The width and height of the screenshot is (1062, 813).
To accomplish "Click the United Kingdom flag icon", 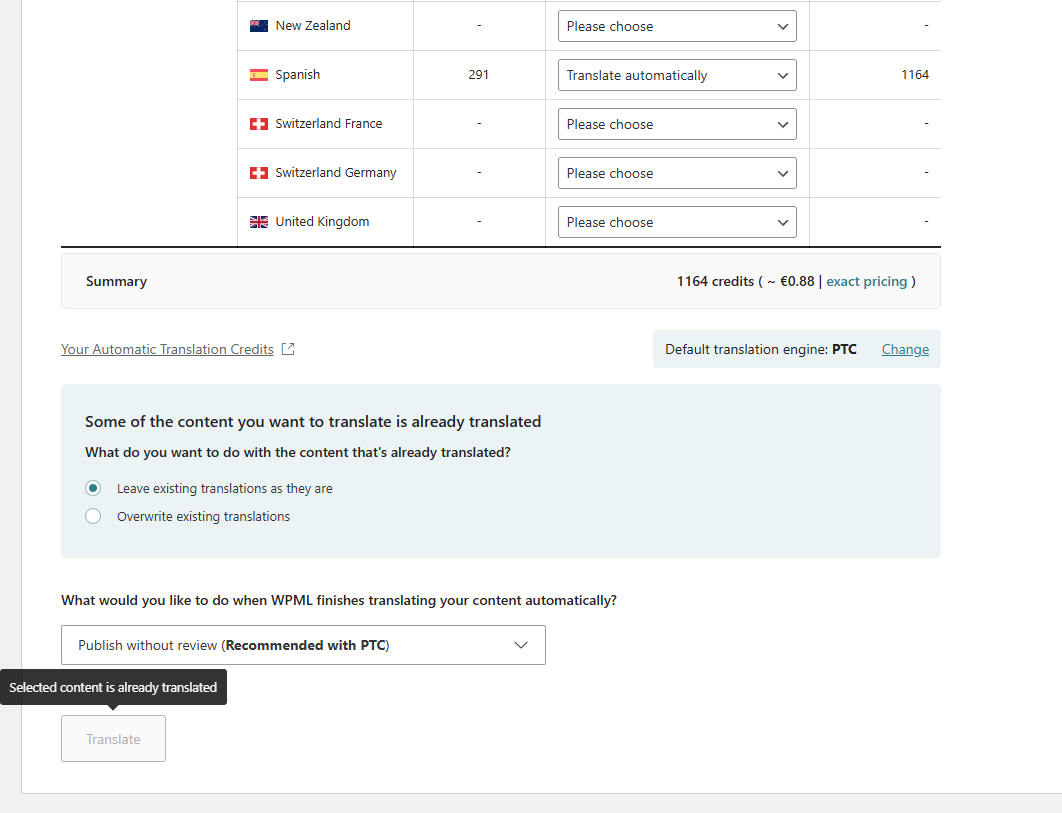I will pos(259,222).
